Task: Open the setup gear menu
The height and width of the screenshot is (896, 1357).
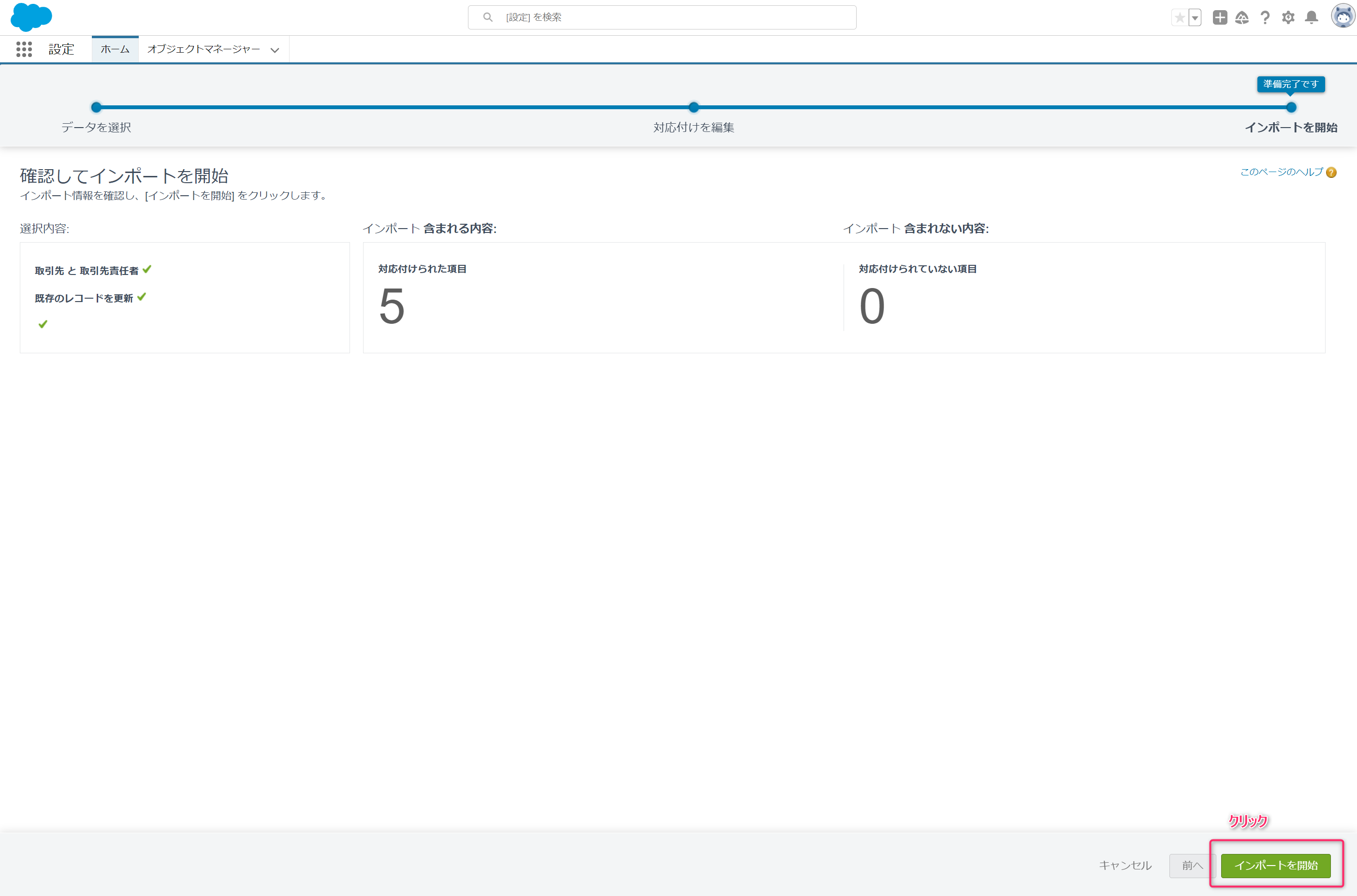Action: [1288, 18]
